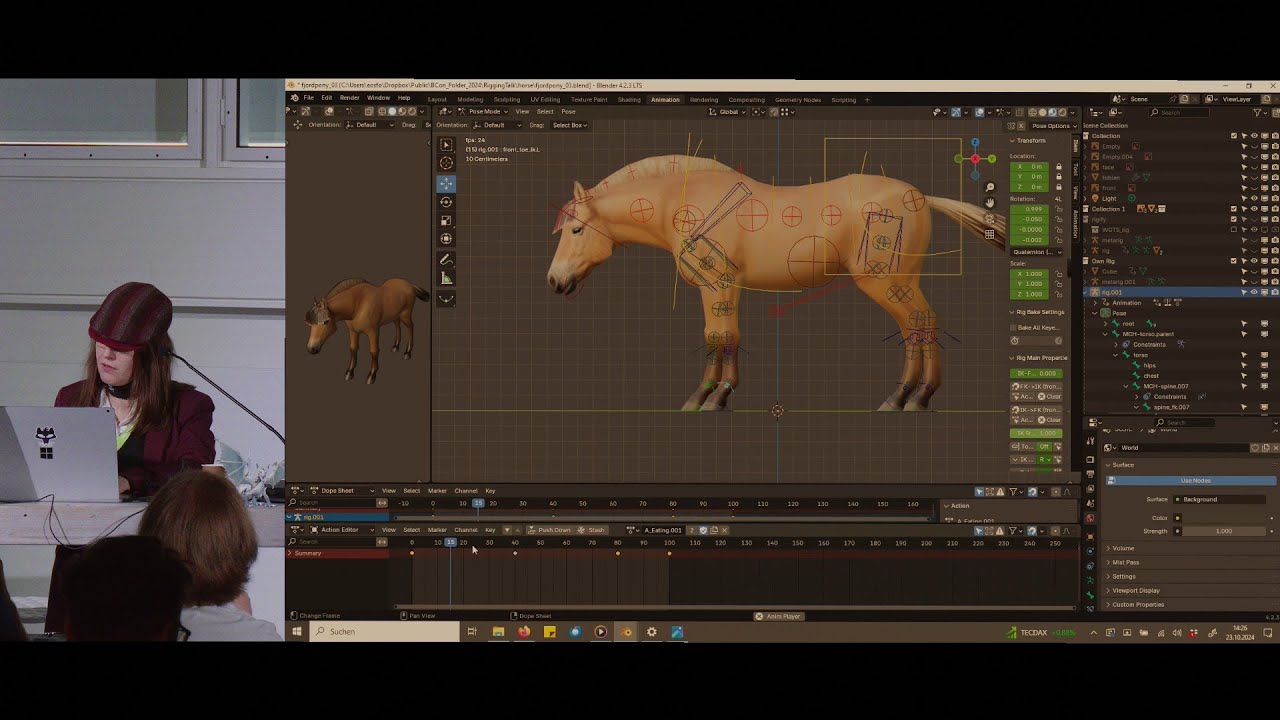1280x720 pixels.
Task: Select the Move tool in viewport toolbar
Action: click(446, 183)
